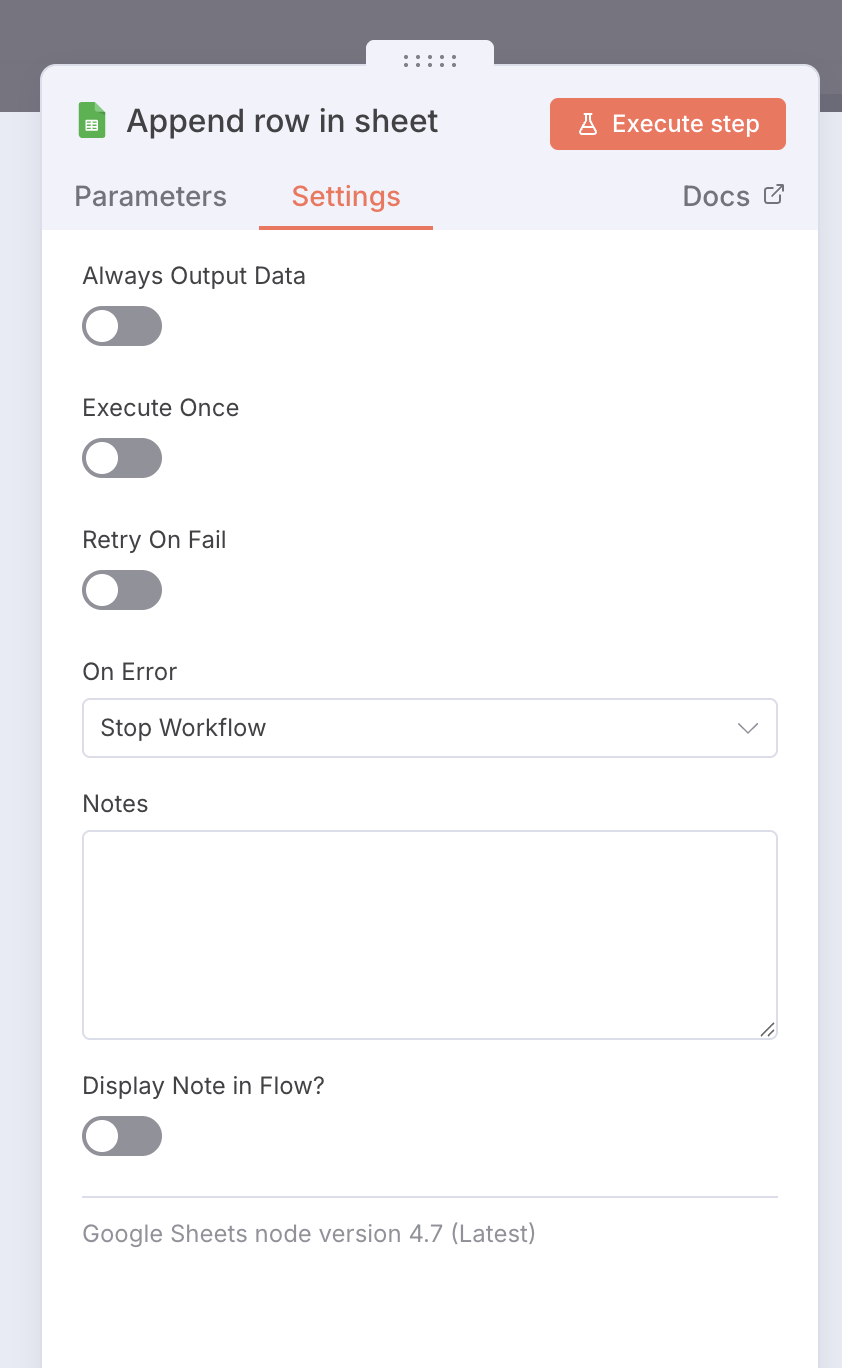842x1368 pixels.
Task: Click the resize handle on the Notes box
Action: click(x=767, y=1029)
